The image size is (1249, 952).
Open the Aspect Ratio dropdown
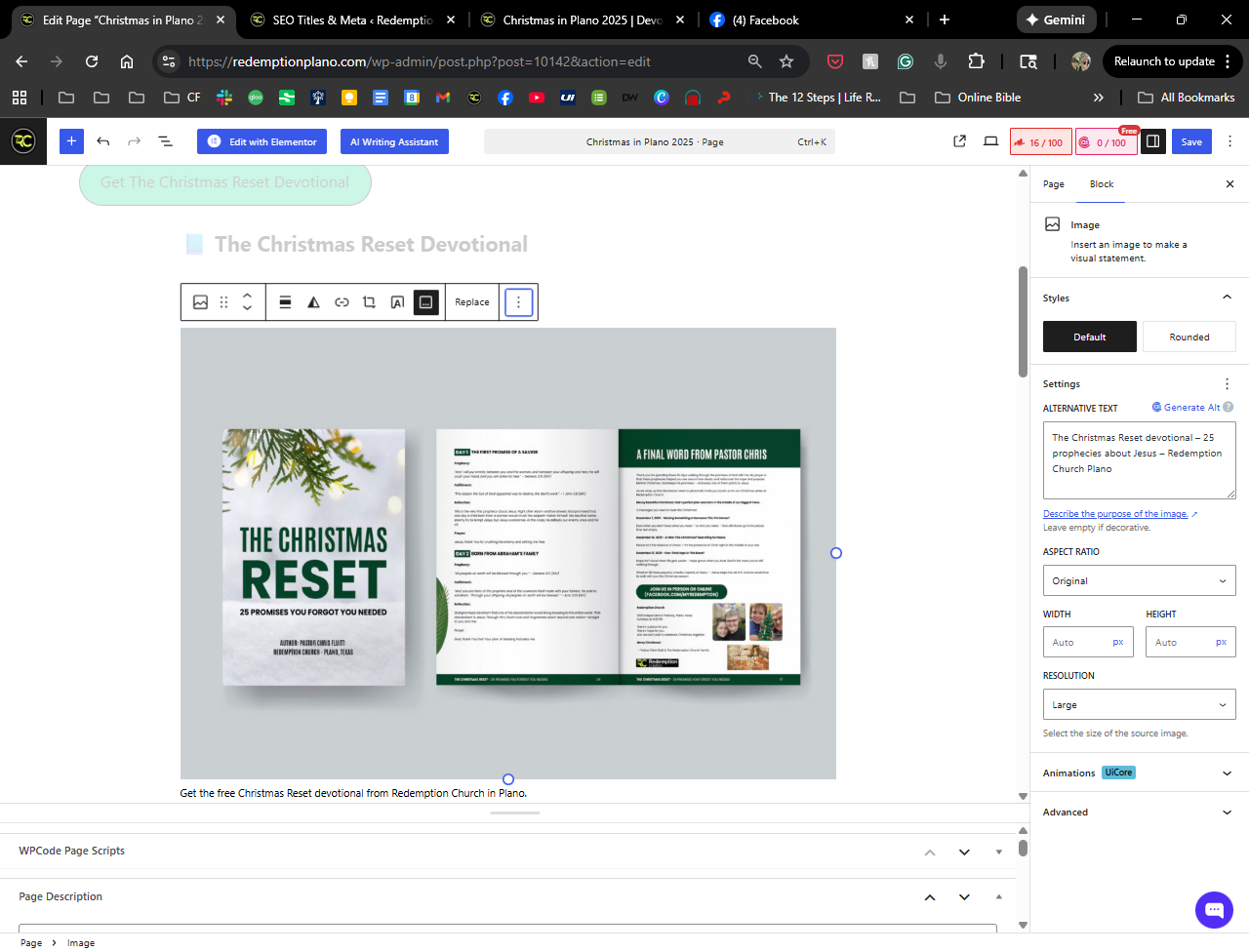[1139, 580]
